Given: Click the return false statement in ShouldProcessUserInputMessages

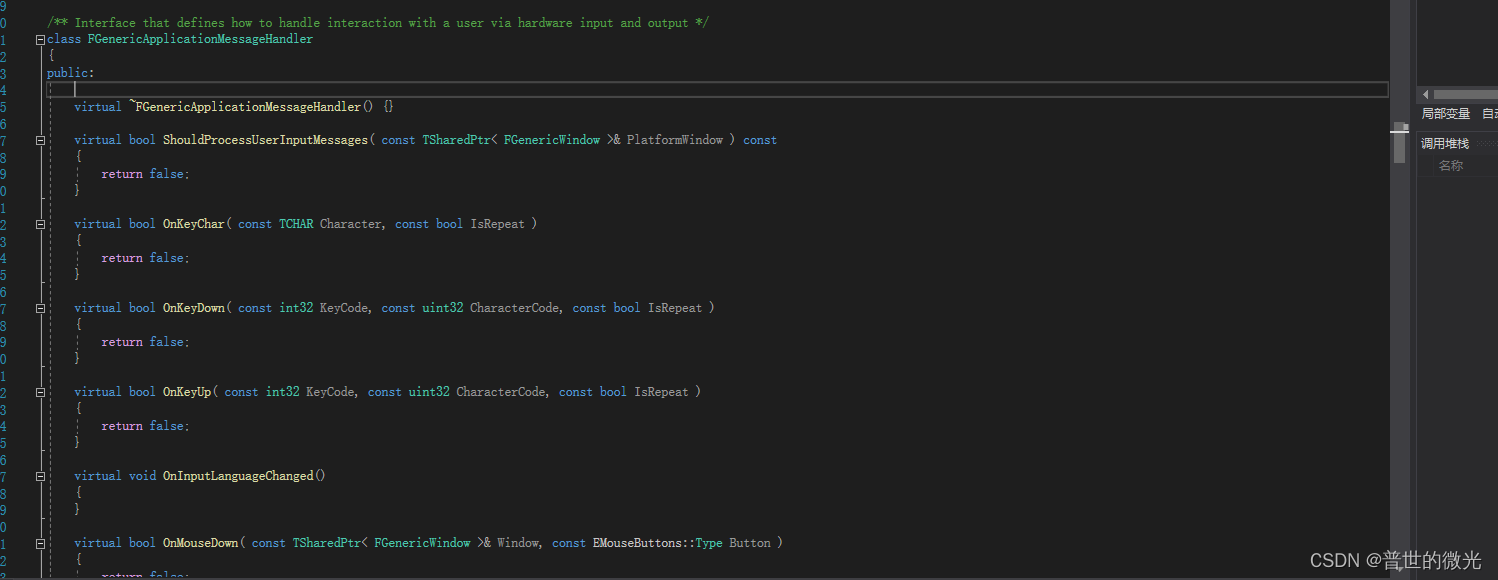Looking at the screenshot, I should coord(144,173).
